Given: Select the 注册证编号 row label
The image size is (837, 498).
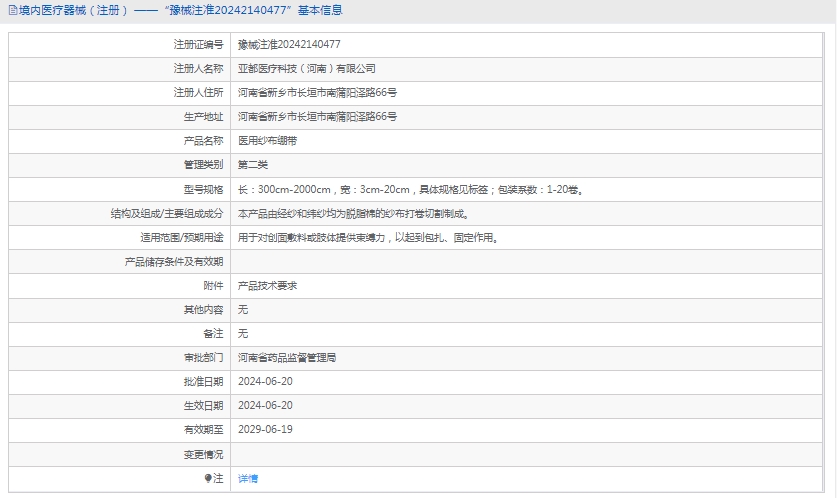Looking at the screenshot, I should tap(198, 45).
